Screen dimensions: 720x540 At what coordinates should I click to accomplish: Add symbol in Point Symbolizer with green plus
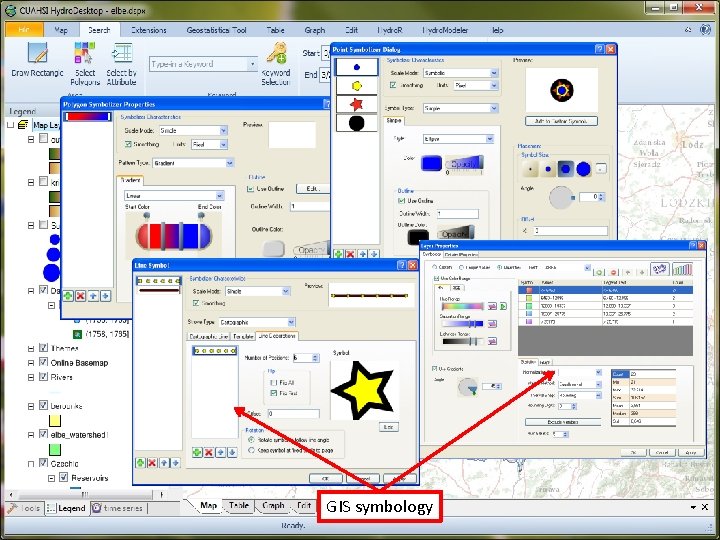(x=339, y=254)
